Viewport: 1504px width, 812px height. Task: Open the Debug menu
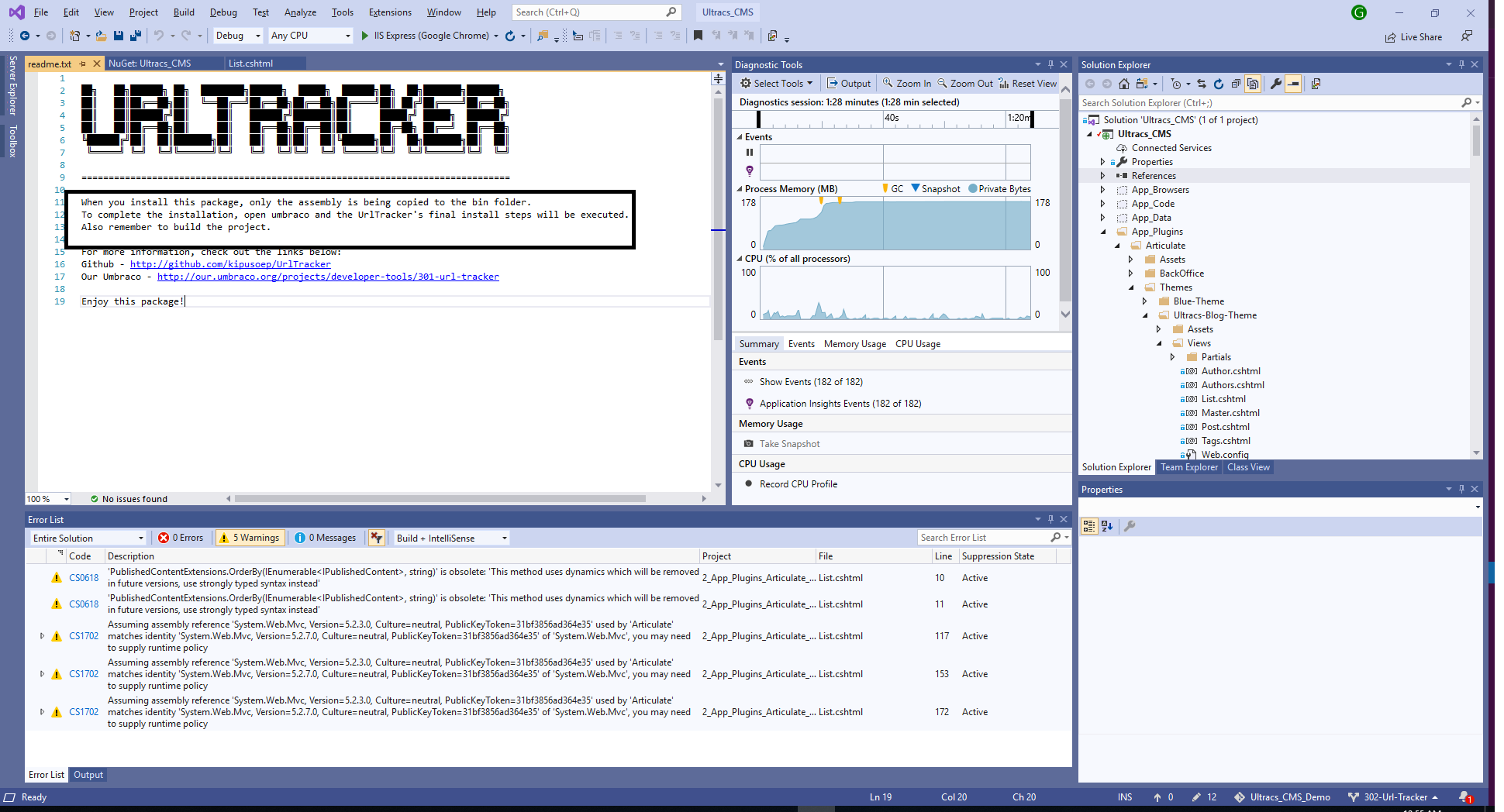tap(223, 12)
